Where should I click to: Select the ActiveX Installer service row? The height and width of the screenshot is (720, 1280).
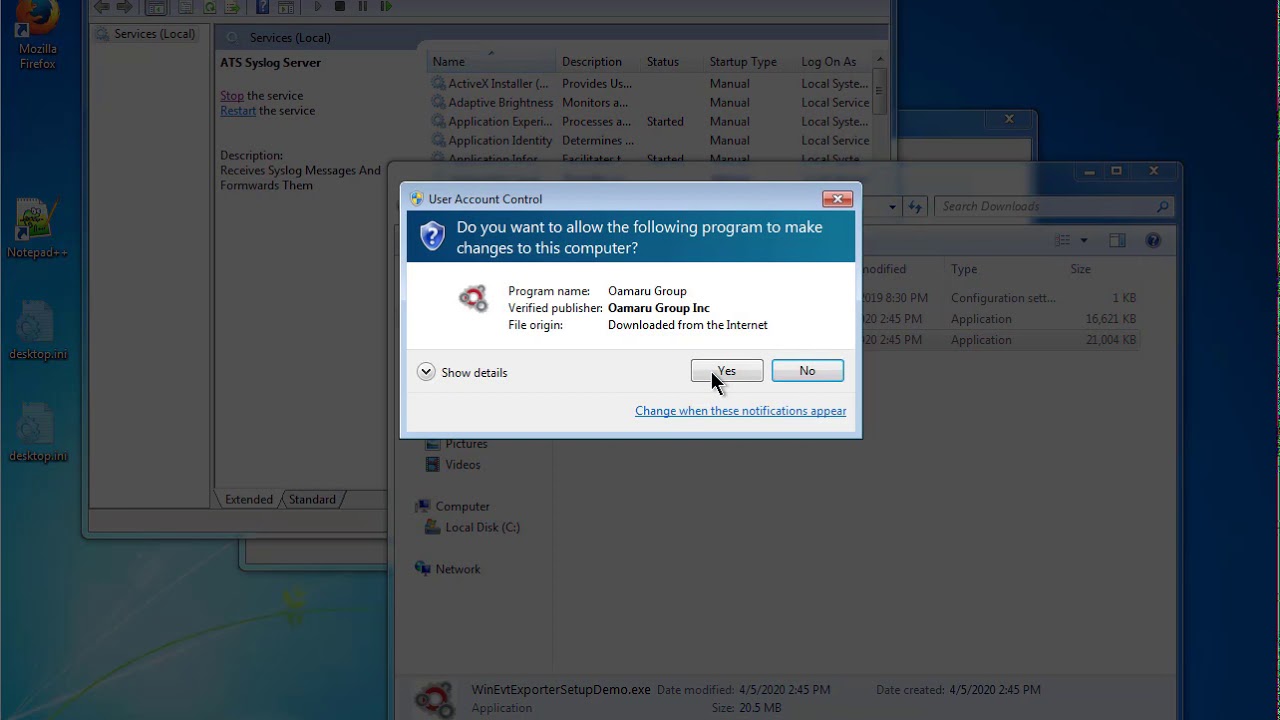point(650,84)
